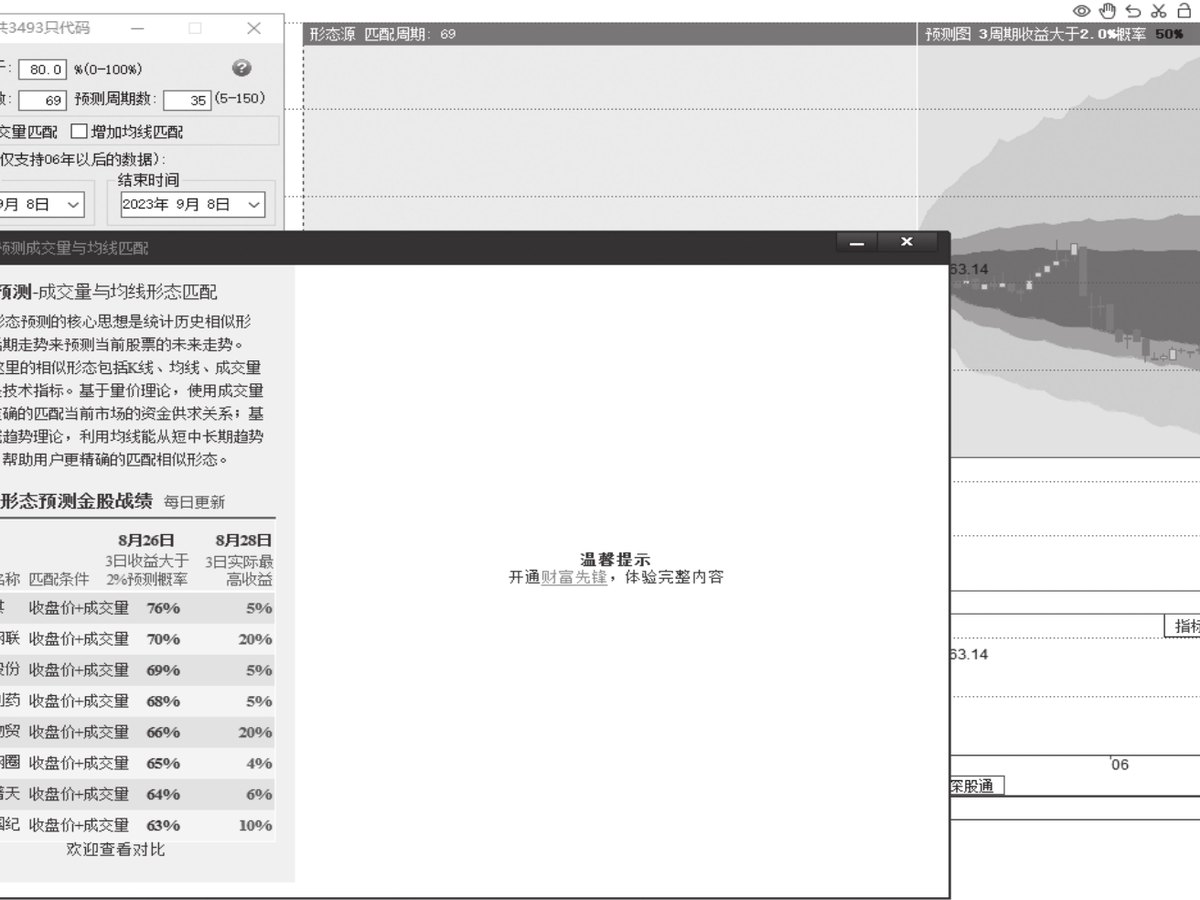Image resolution: width=1200 pixels, height=900 pixels.
Task: Open the round question-mark help icon
Action: pos(241,68)
